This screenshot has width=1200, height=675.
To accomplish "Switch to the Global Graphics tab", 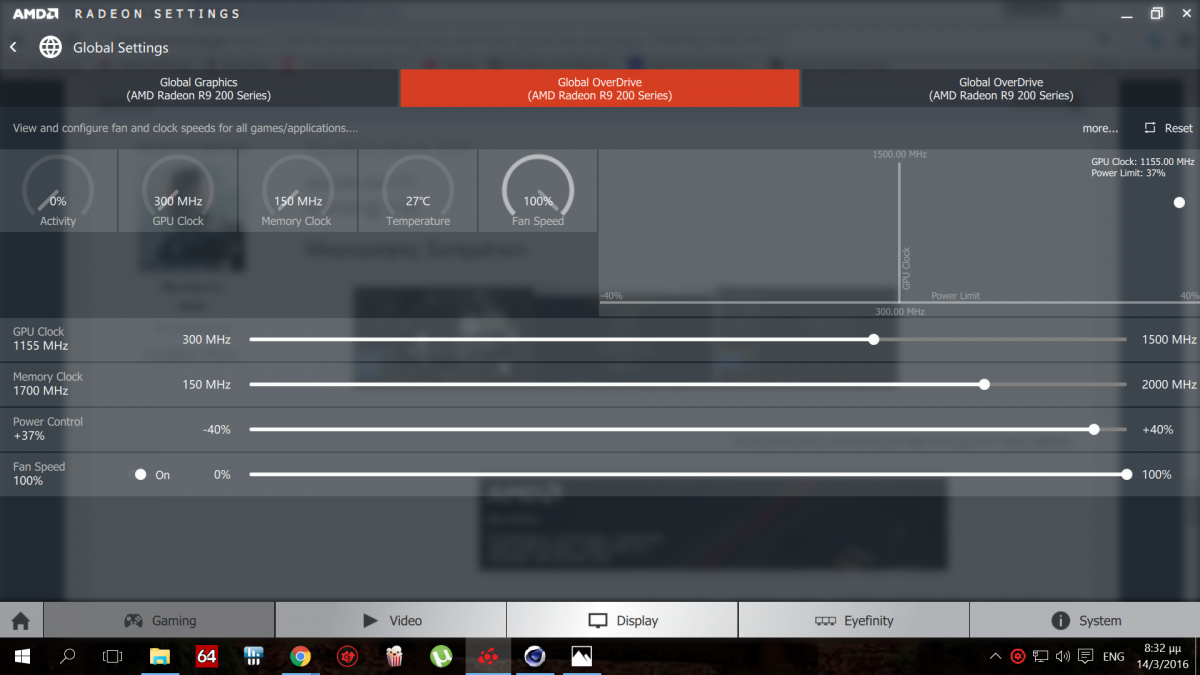I will point(199,89).
